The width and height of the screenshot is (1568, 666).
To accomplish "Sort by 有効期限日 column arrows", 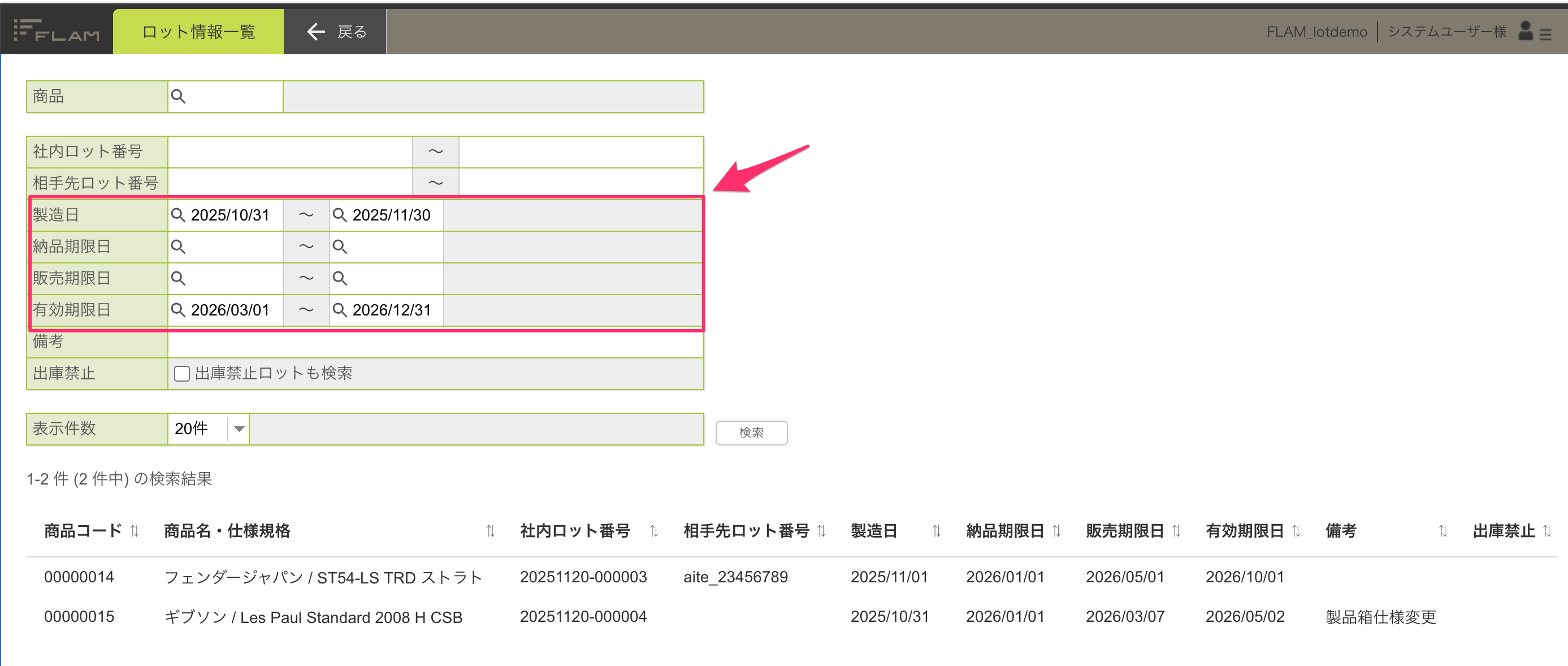I will (x=1297, y=531).
